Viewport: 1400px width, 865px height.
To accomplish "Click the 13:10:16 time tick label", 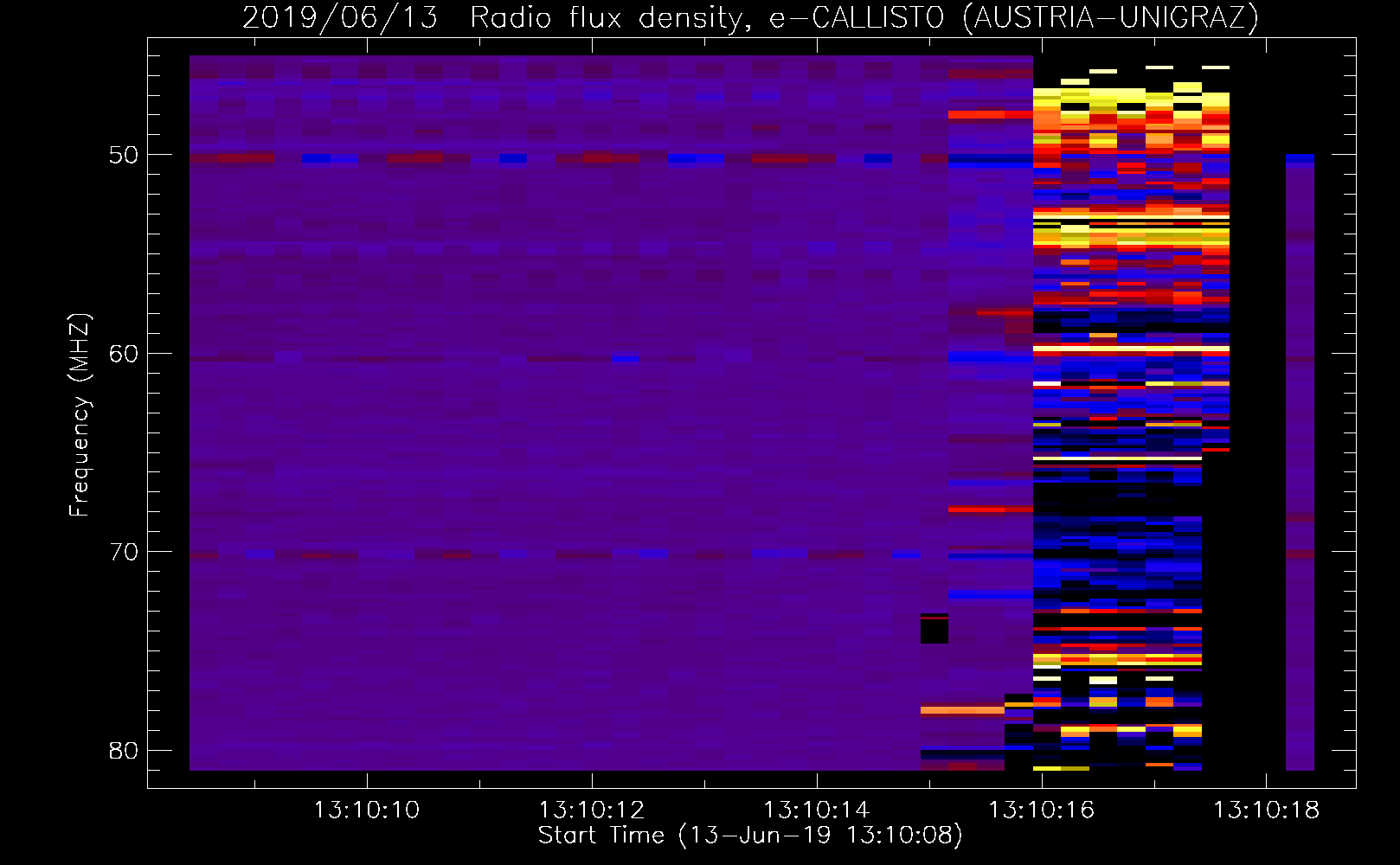I will click(1041, 811).
